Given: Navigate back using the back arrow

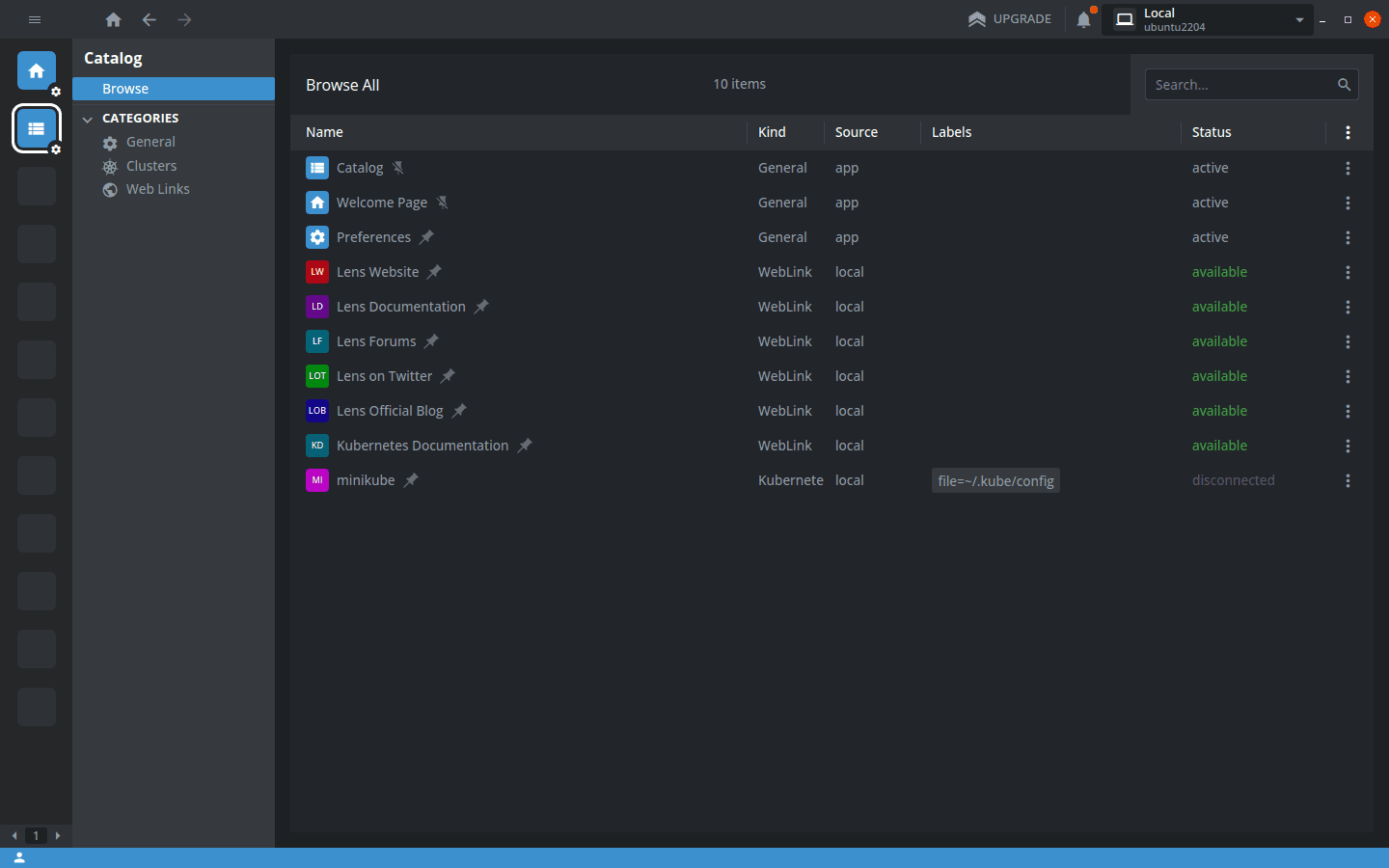Looking at the screenshot, I should 149,19.
